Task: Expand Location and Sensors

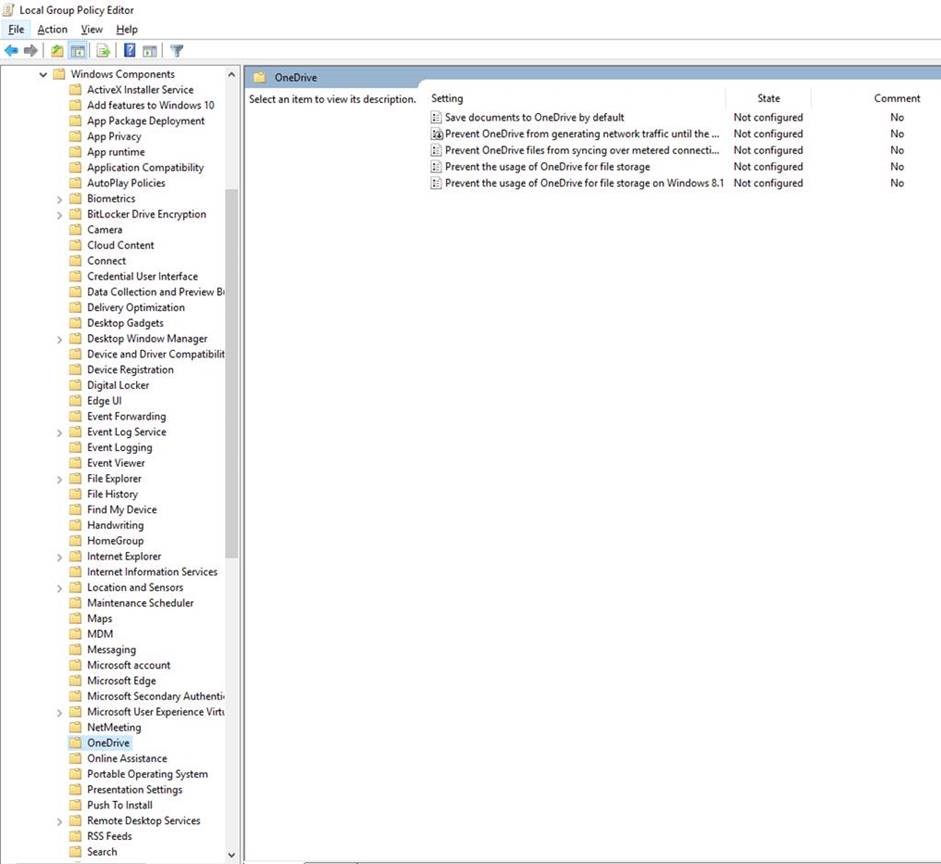Action: click(x=59, y=588)
